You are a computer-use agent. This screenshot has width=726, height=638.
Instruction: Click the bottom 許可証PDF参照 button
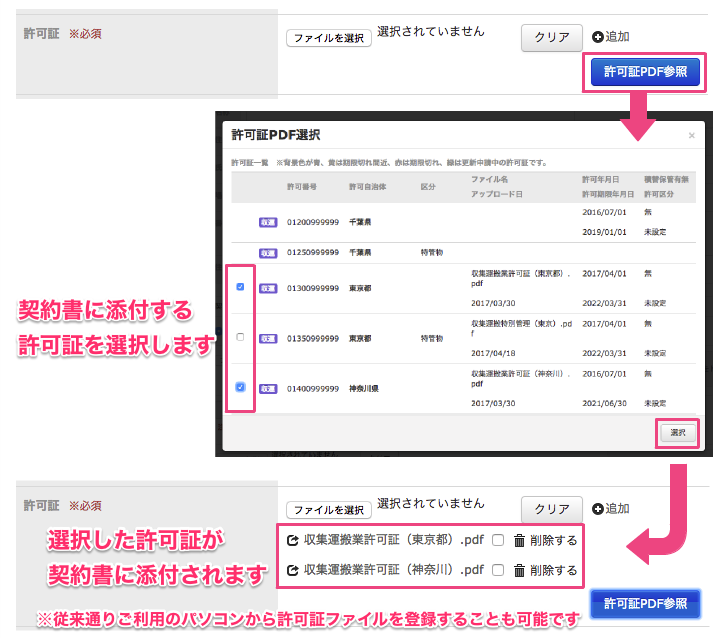646,603
